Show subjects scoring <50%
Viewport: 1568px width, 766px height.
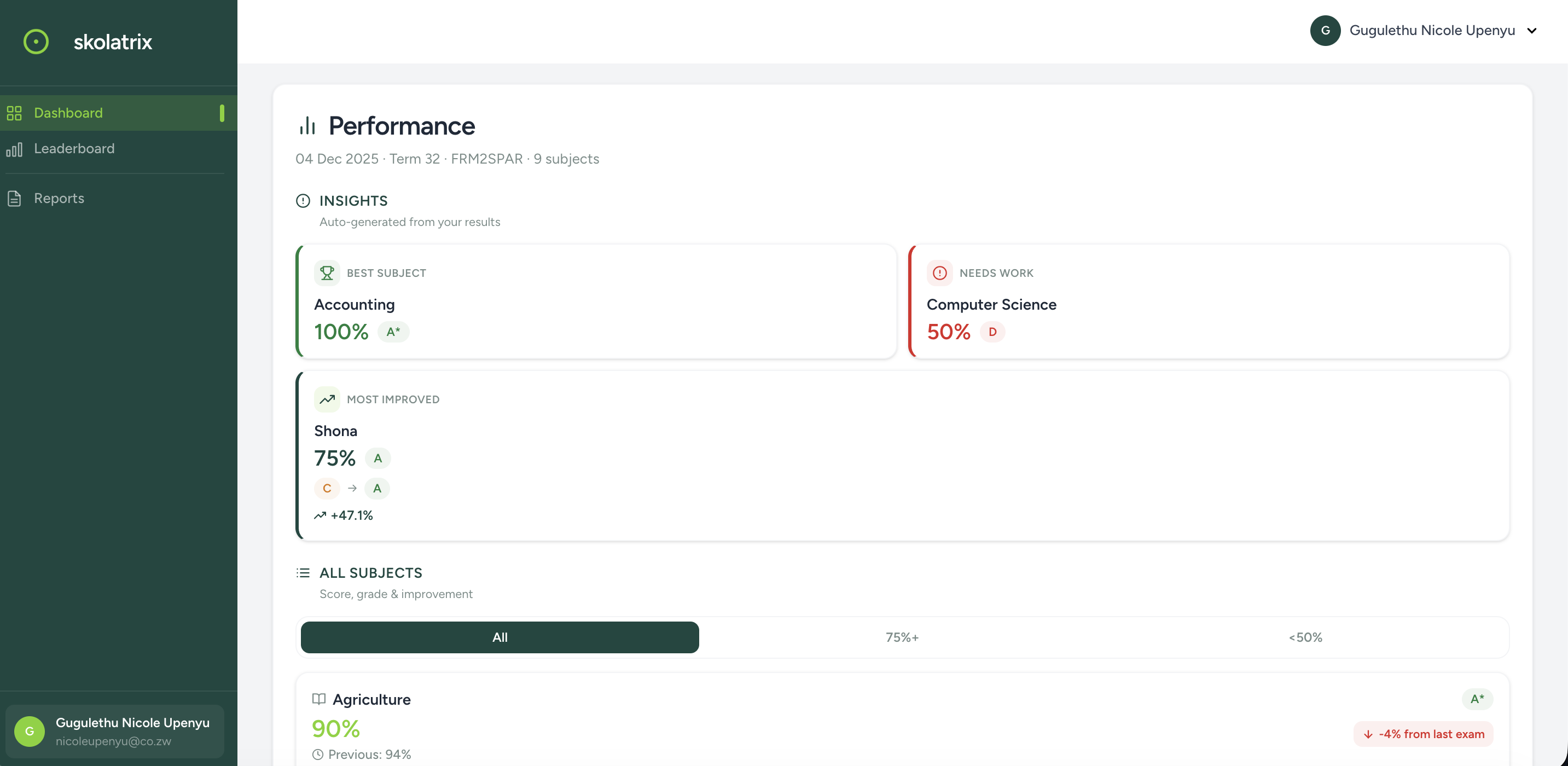click(1305, 637)
